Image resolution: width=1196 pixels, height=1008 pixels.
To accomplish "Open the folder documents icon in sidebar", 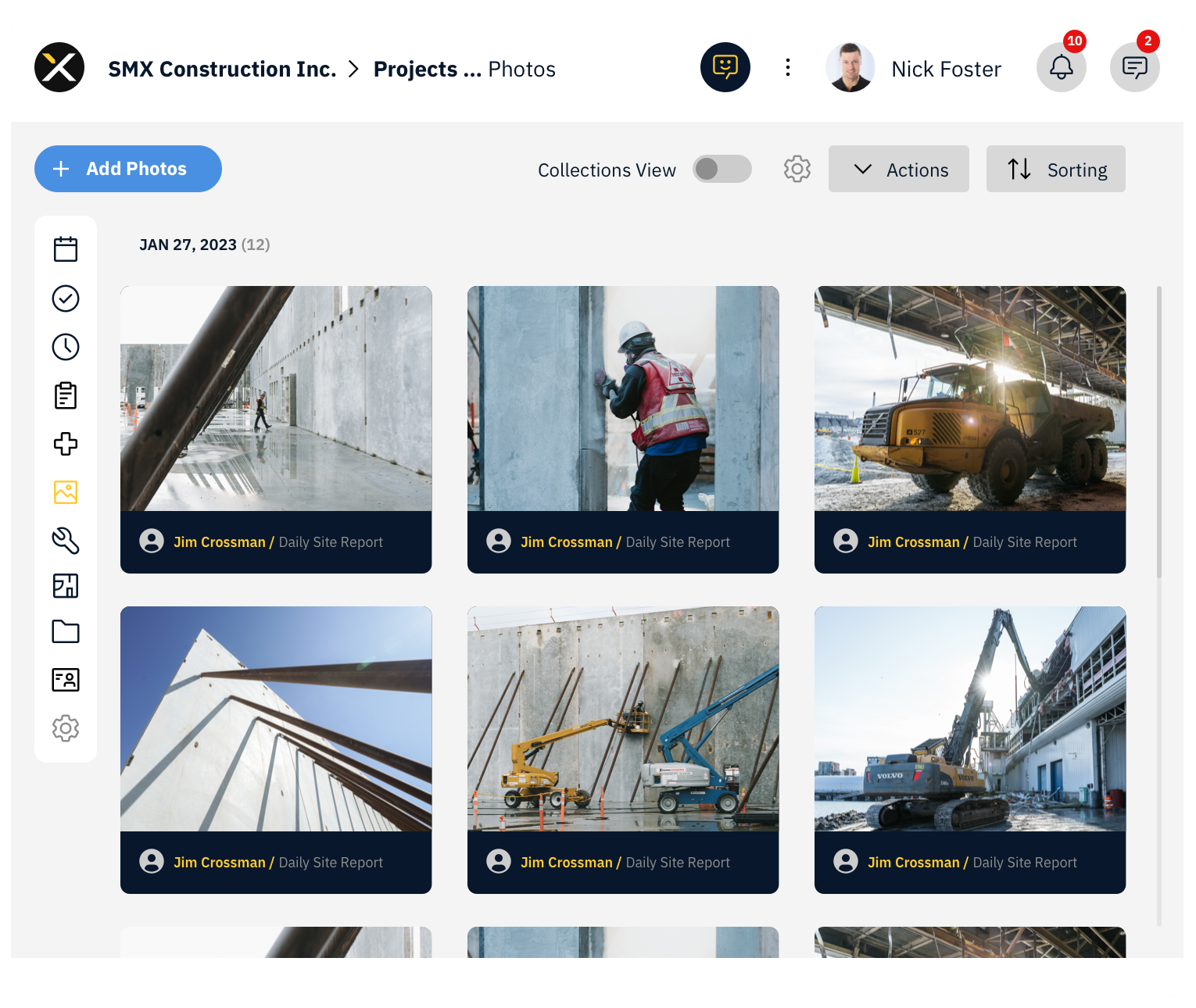I will [66, 631].
